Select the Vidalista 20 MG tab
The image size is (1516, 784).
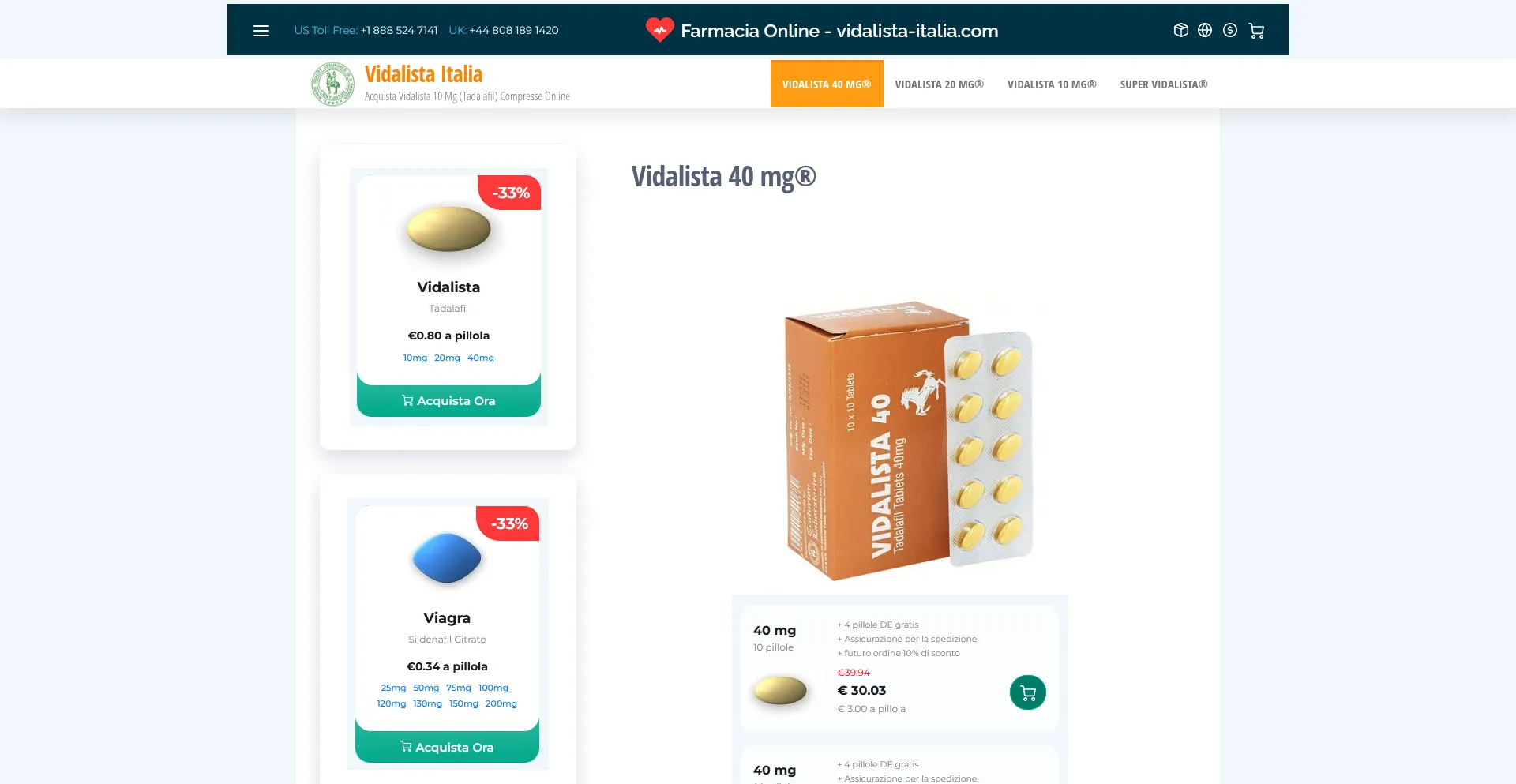point(939,84)
